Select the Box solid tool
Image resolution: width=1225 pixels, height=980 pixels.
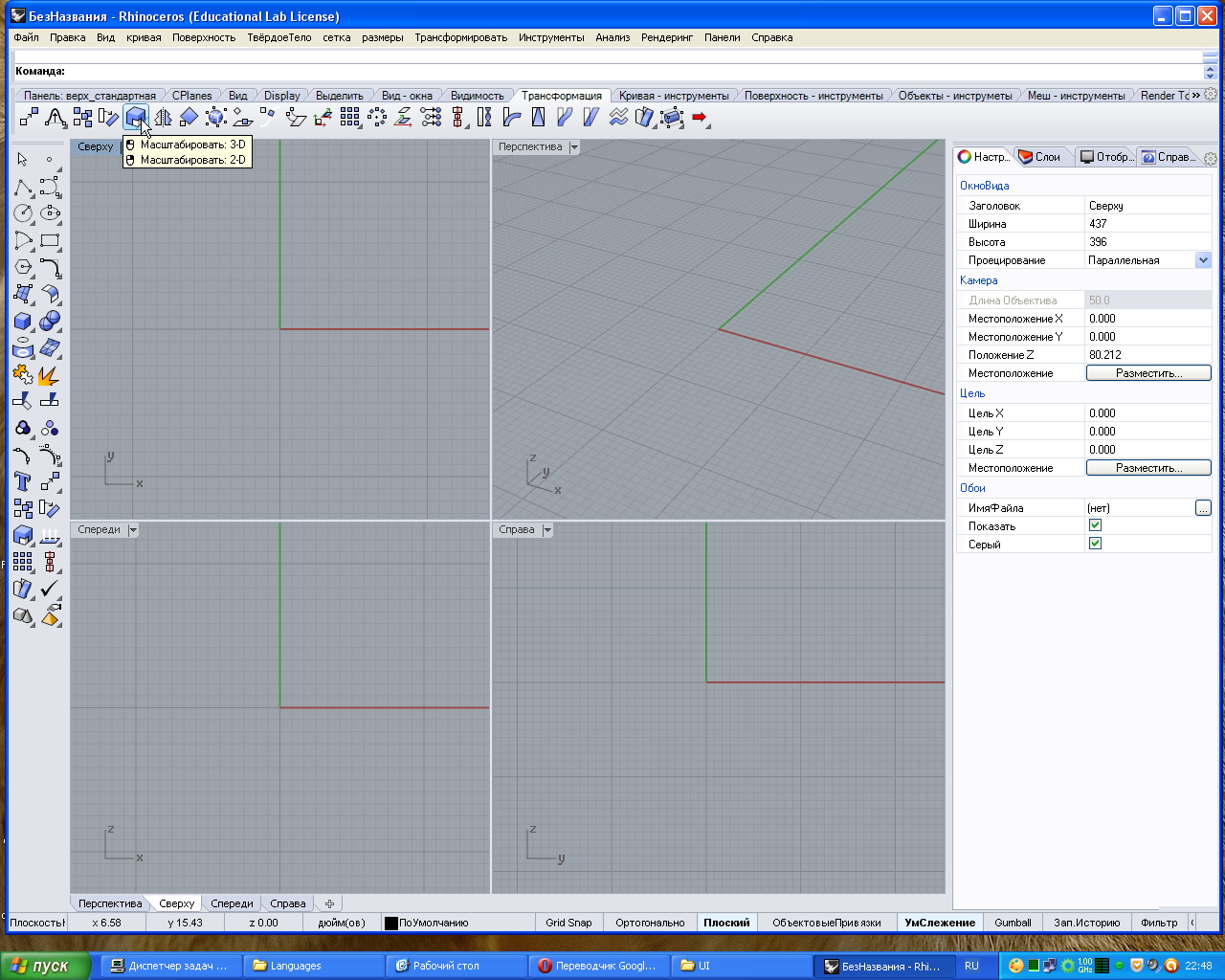coord(23,322)
